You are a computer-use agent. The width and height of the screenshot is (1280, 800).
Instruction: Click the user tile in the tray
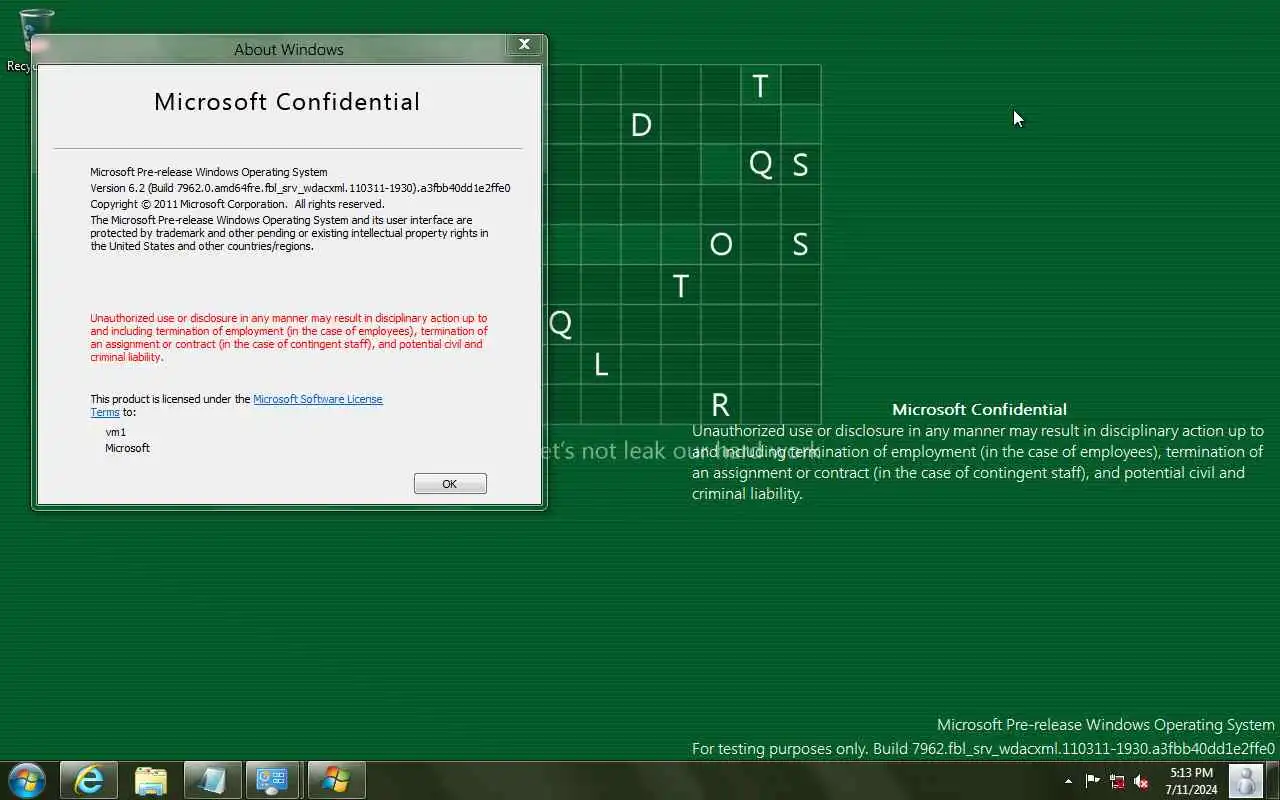[1245, 780]
